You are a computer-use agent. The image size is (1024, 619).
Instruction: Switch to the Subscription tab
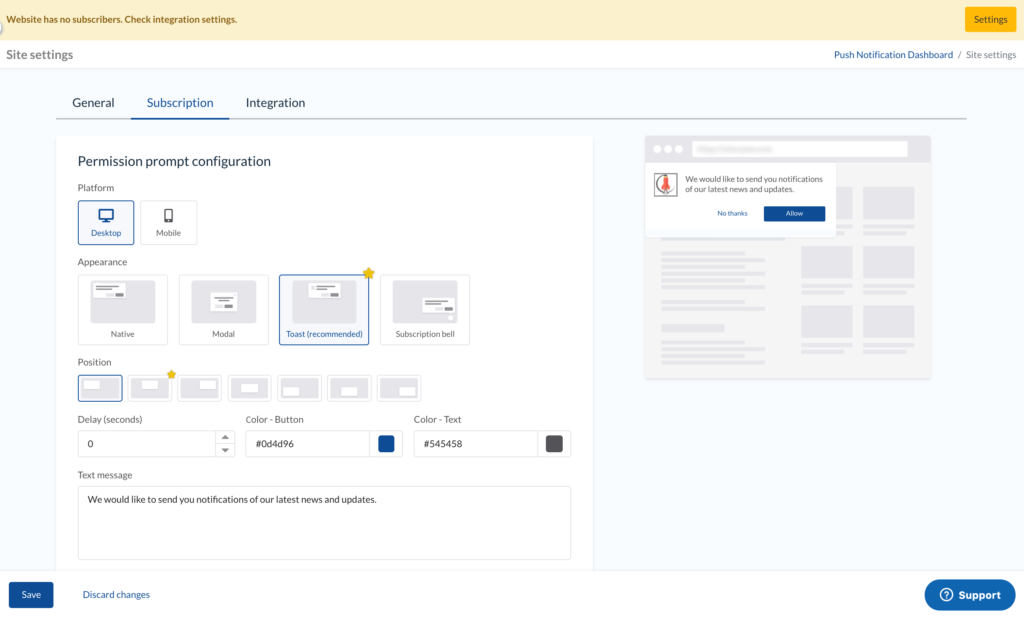[180, 103]
